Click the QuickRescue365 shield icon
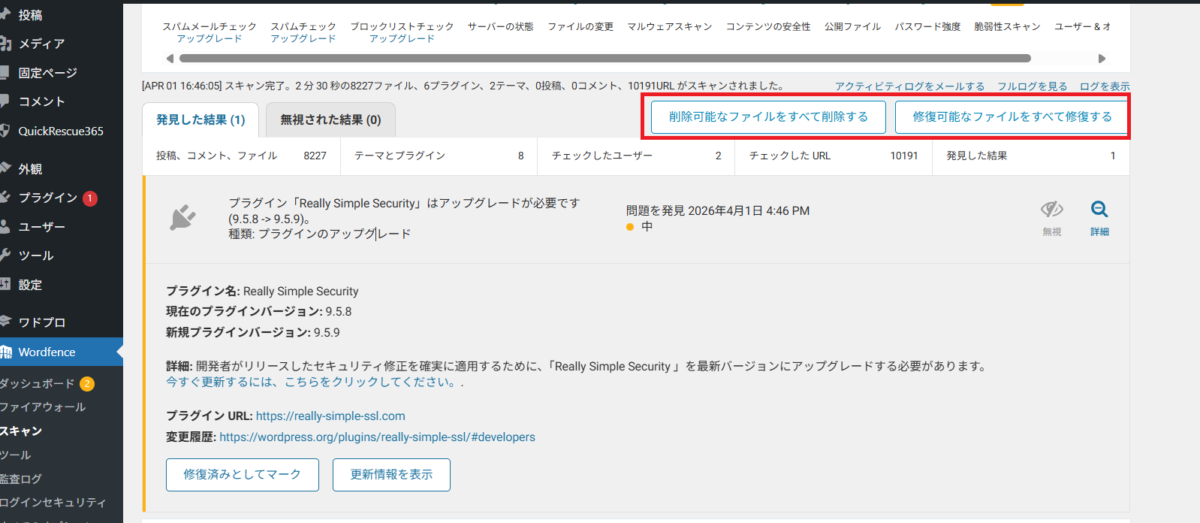 [x=6, y=130]
